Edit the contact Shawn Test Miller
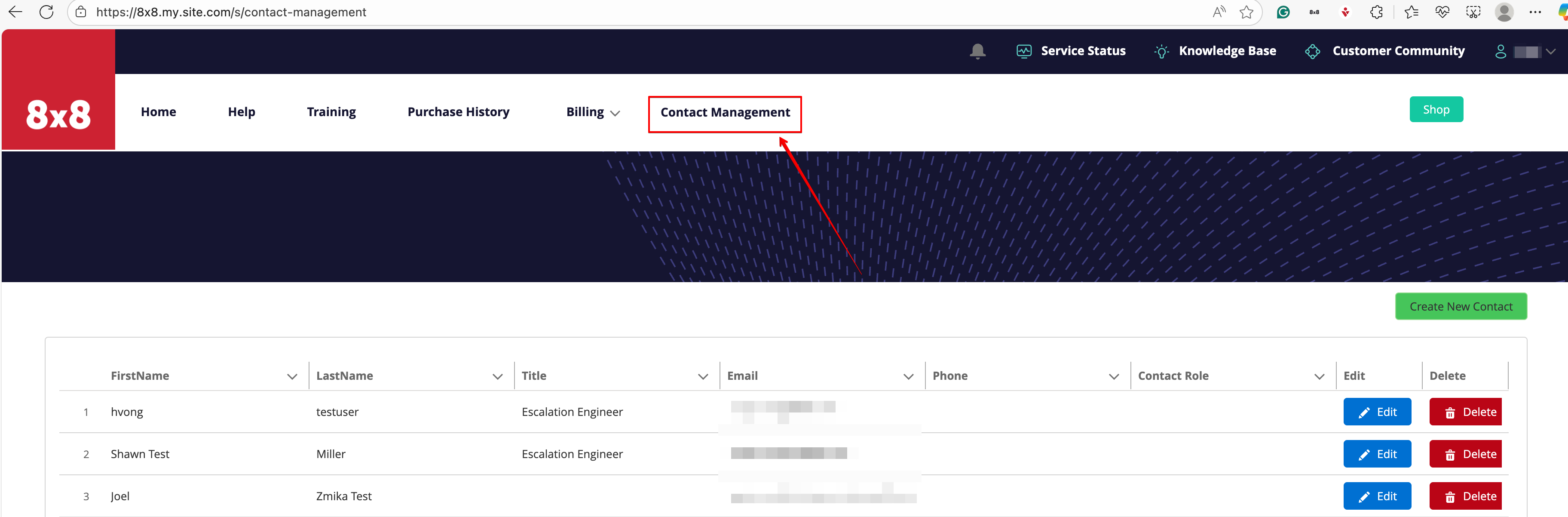This screenshot has height=517, width=1568. click(1377, 454)
